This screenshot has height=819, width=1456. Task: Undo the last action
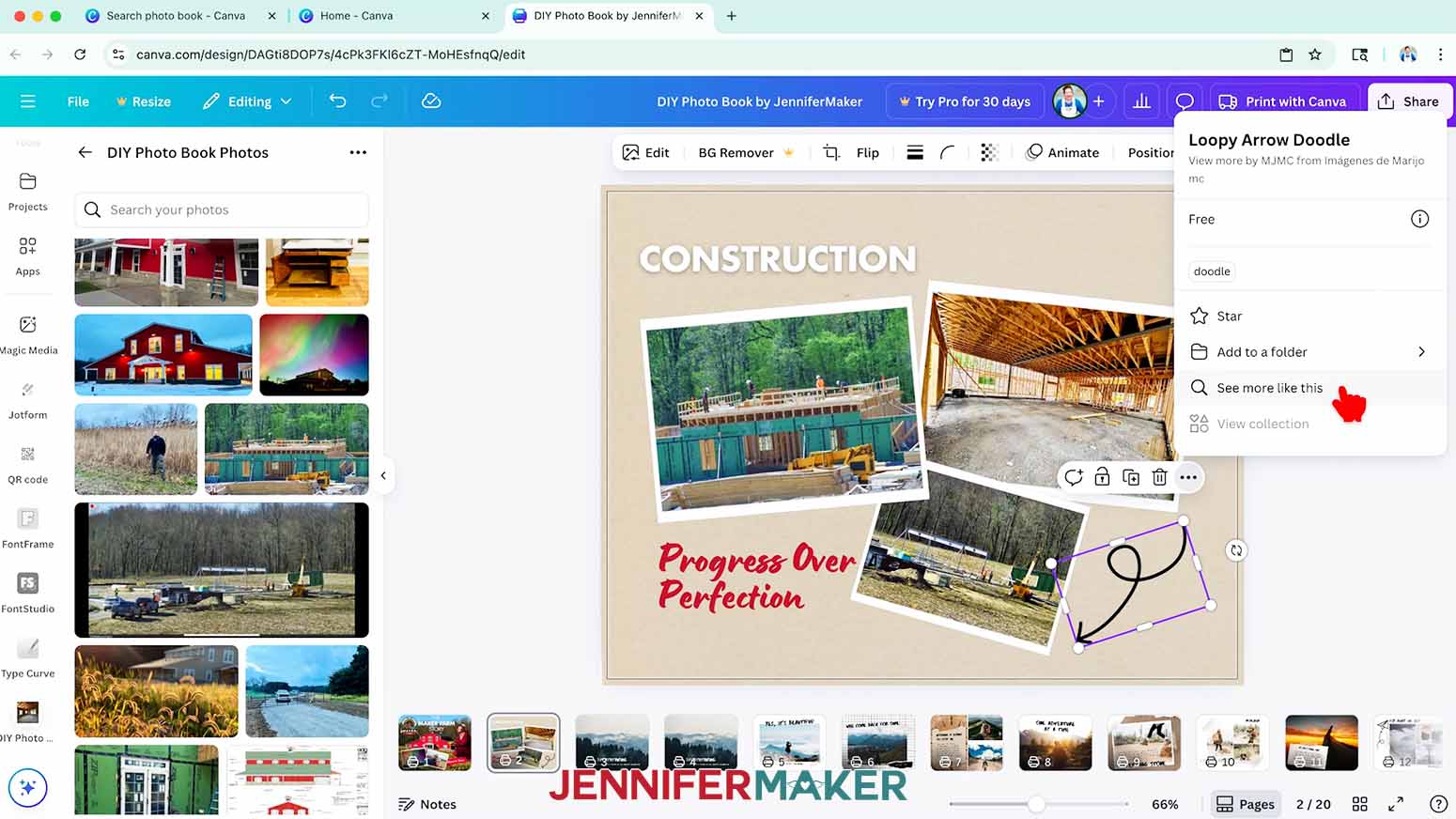[338, 100]
